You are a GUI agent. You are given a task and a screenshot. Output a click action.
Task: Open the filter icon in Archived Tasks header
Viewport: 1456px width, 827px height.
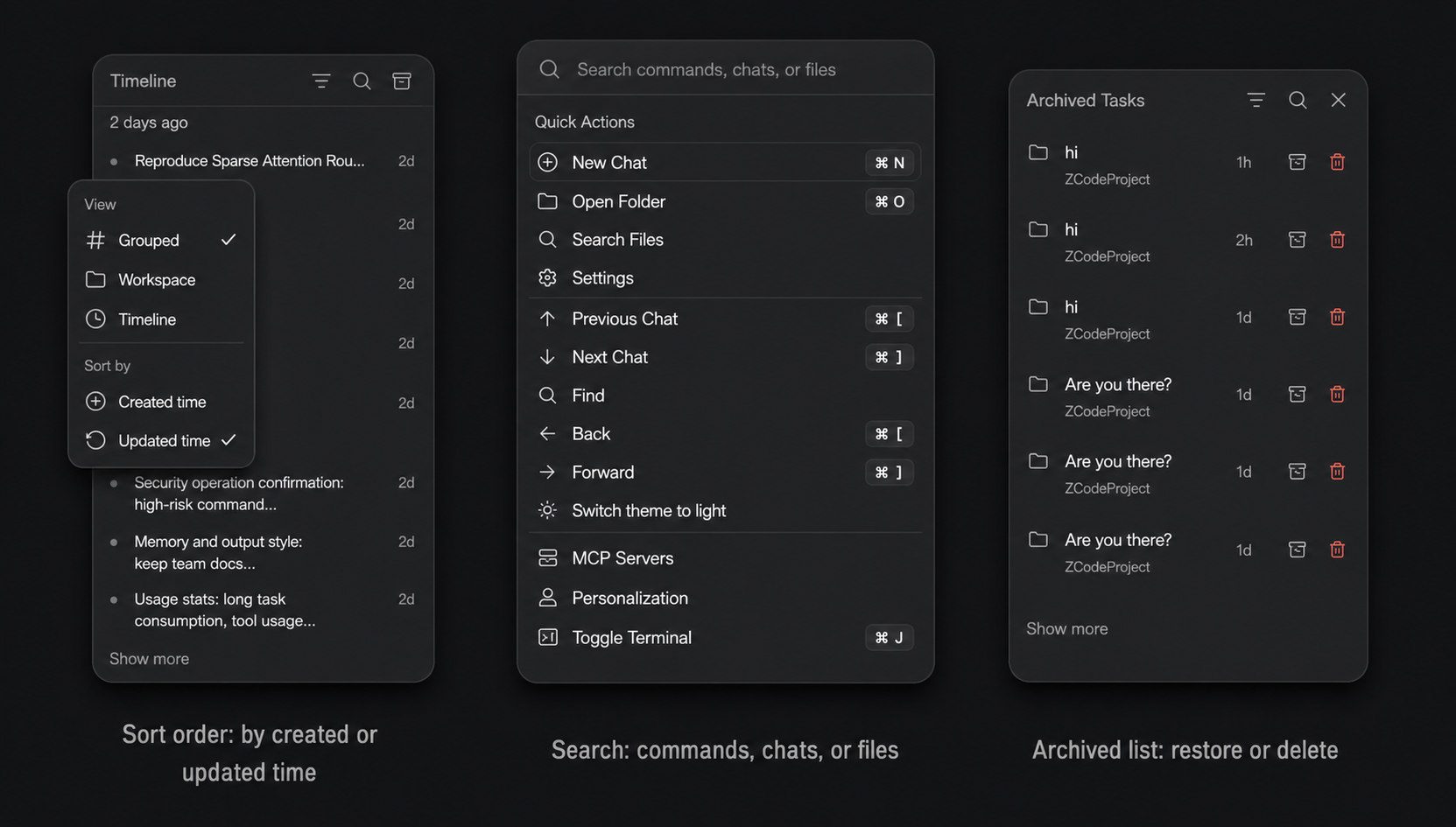[x=1256, y=101]
